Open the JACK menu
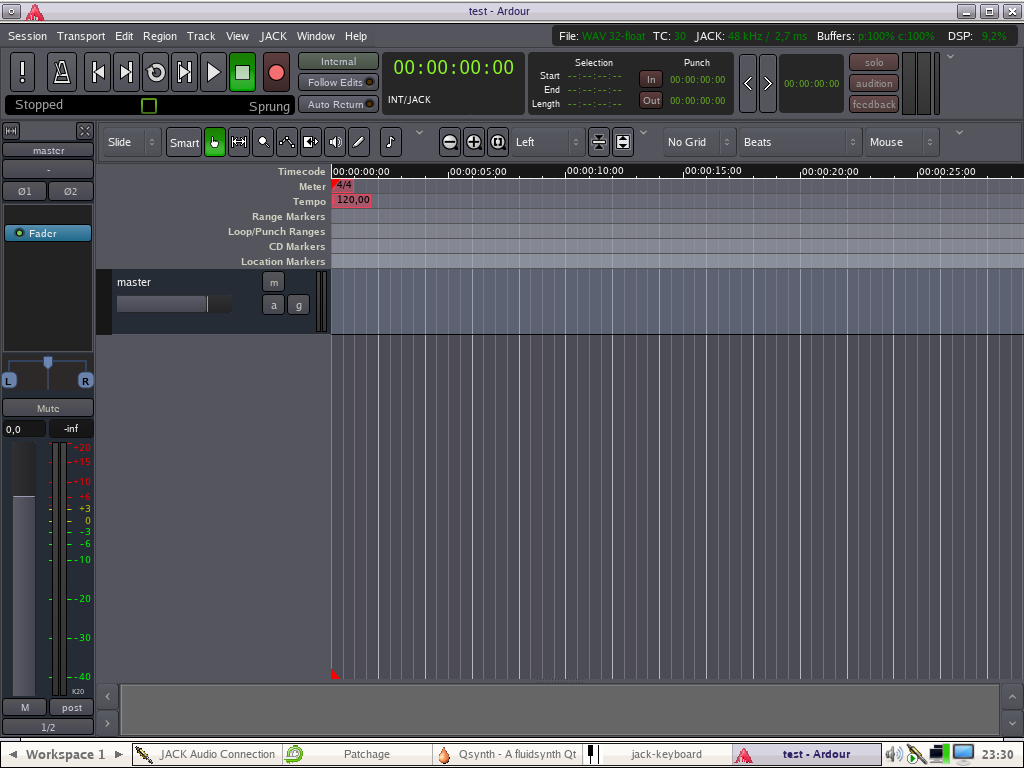Image resolution: width=1024 pixels, height=768 pixels. pyautogui.click(x=273, y=36)
